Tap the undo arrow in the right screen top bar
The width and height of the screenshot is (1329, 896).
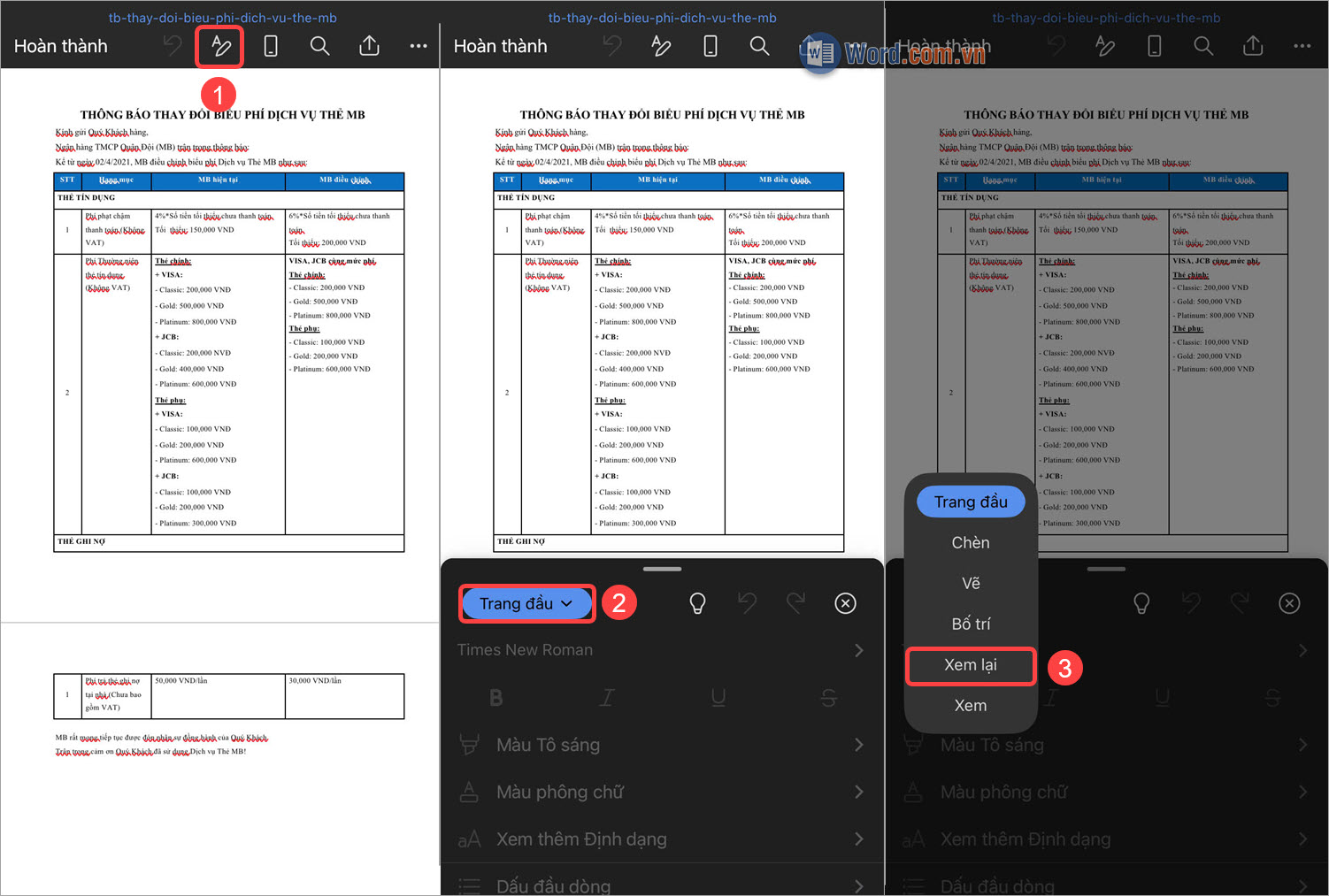[1056, 46]
